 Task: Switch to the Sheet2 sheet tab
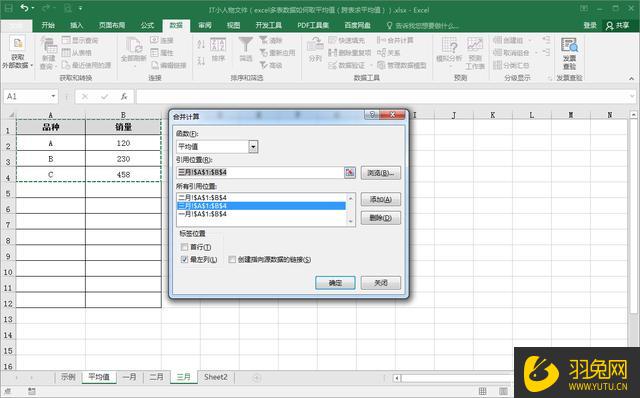coord(216,377)
